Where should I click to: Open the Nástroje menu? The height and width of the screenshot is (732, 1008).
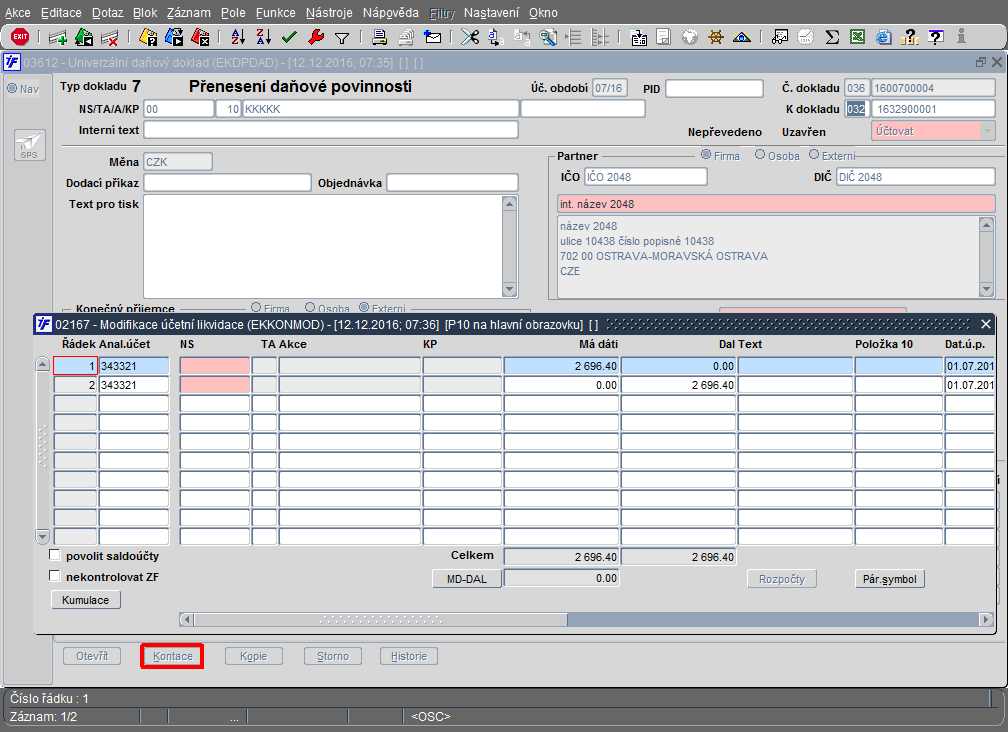(x=329, y=13)
